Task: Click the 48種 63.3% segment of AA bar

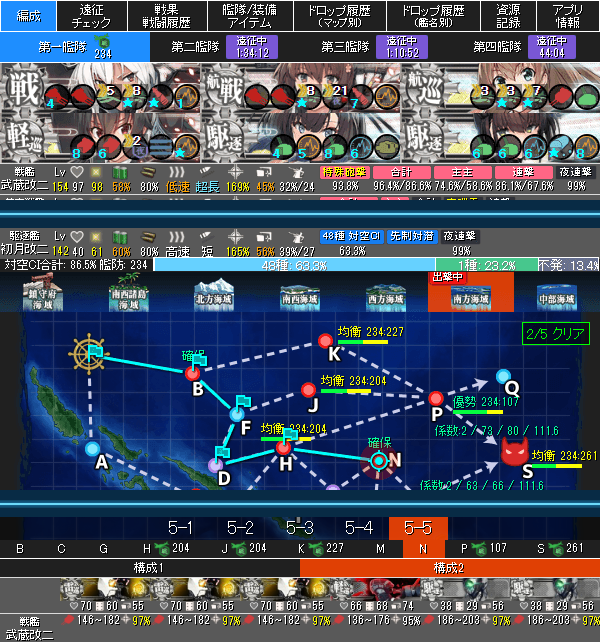Action: pyautogui.click(x=294, y=265)
